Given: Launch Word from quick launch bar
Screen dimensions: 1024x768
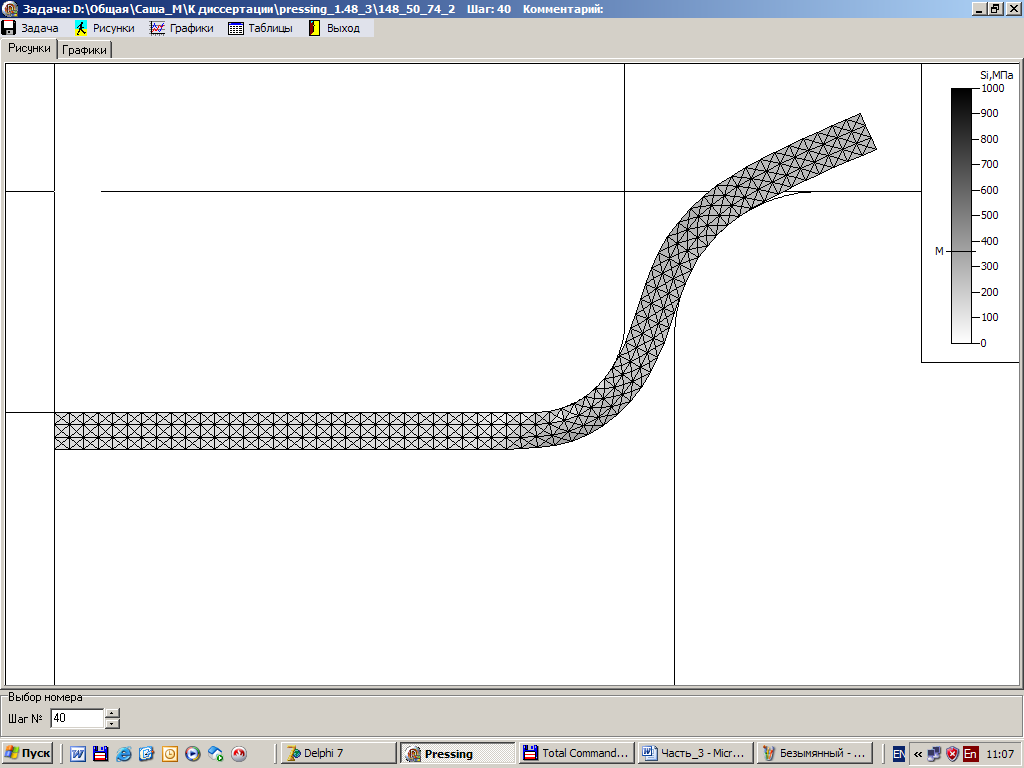Looking at the screenshot, I should [x=78, y=753].
